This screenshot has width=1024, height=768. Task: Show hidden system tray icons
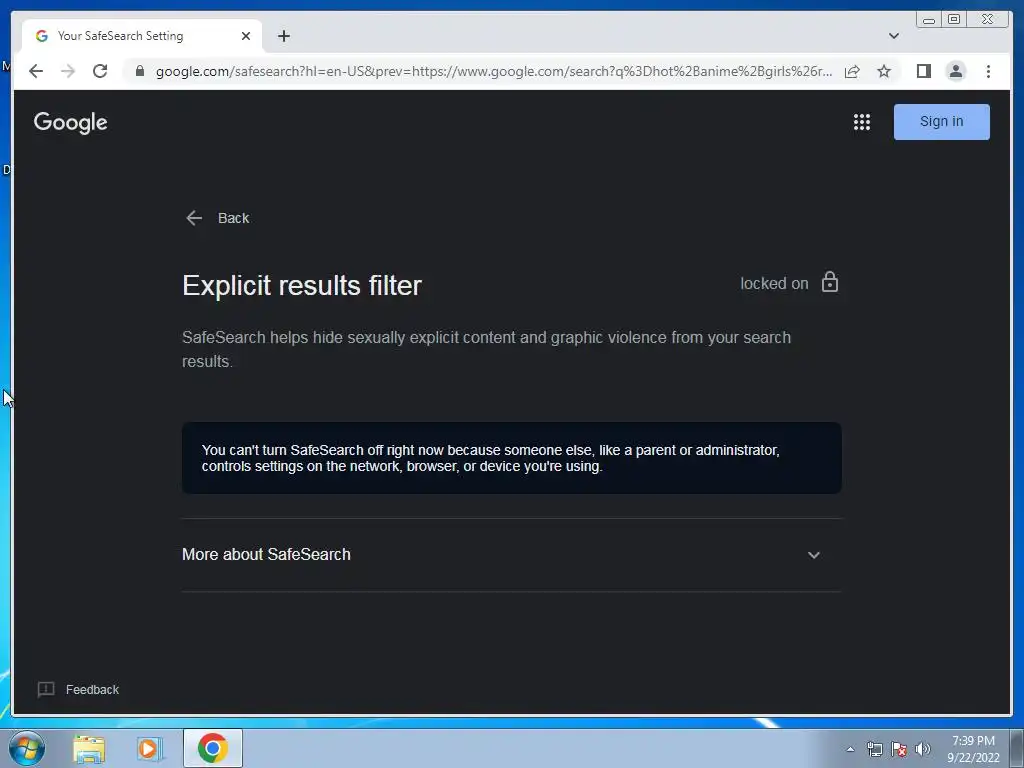point(850,750)
